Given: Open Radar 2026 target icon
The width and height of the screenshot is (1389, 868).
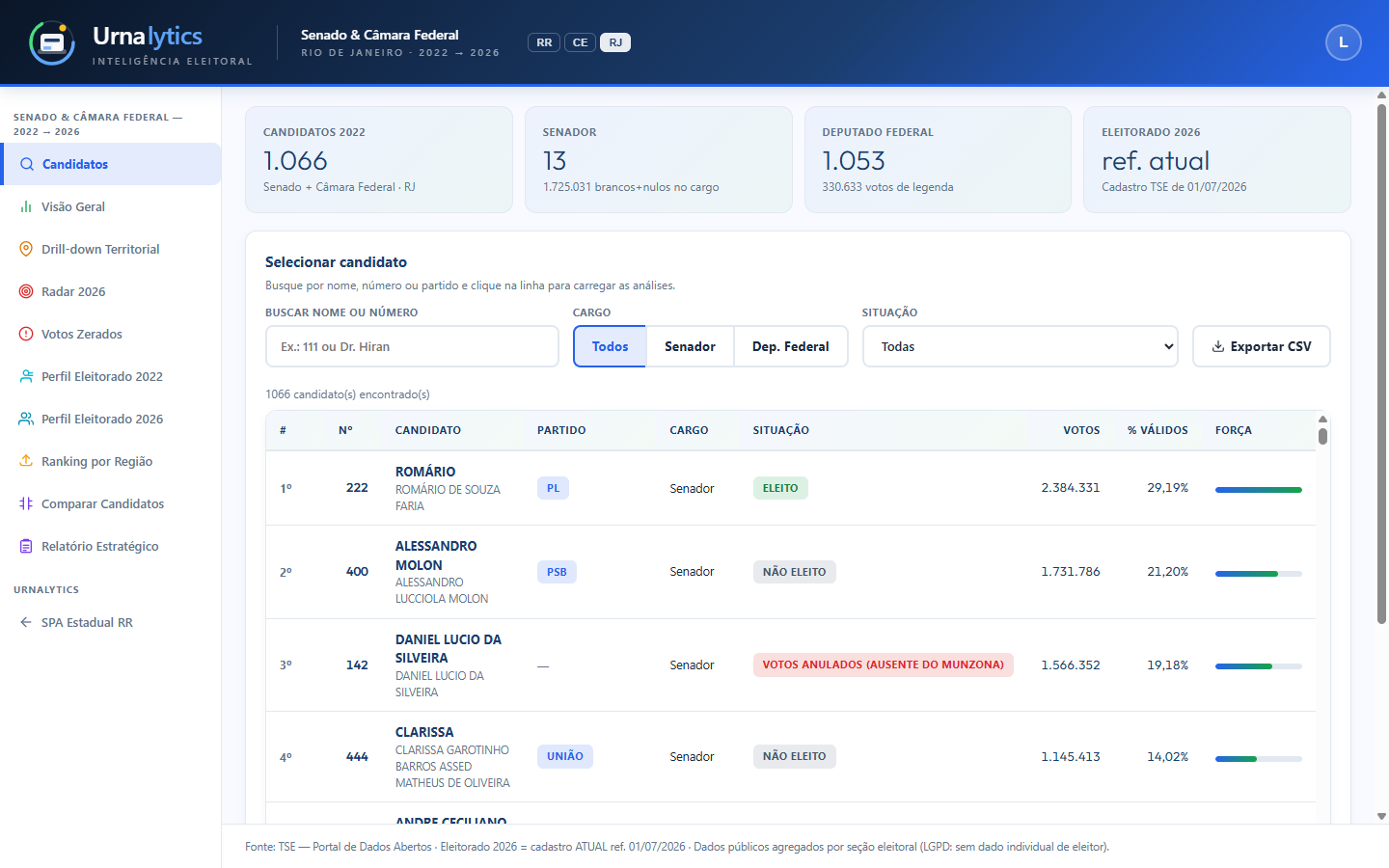Looking at the screenshot, I should [x=26, y=291].
